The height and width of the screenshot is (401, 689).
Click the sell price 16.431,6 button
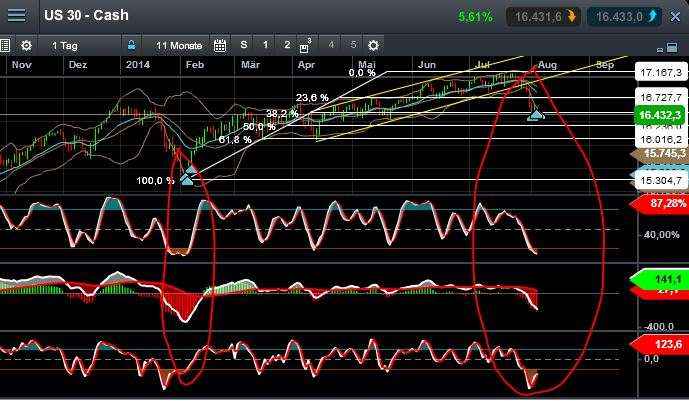(x=544, y=17)
